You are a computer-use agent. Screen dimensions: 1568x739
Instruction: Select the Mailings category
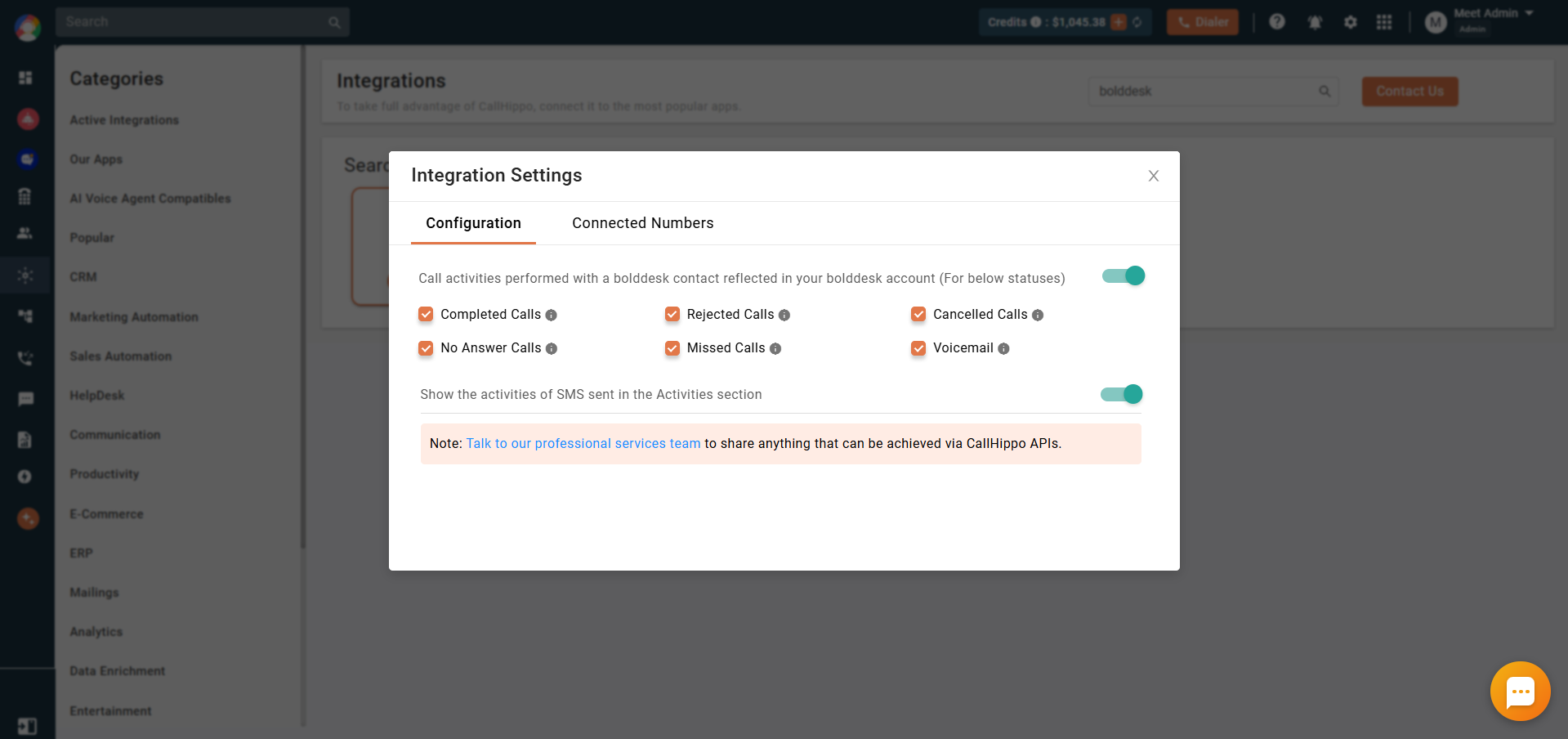tap(94, 593)
